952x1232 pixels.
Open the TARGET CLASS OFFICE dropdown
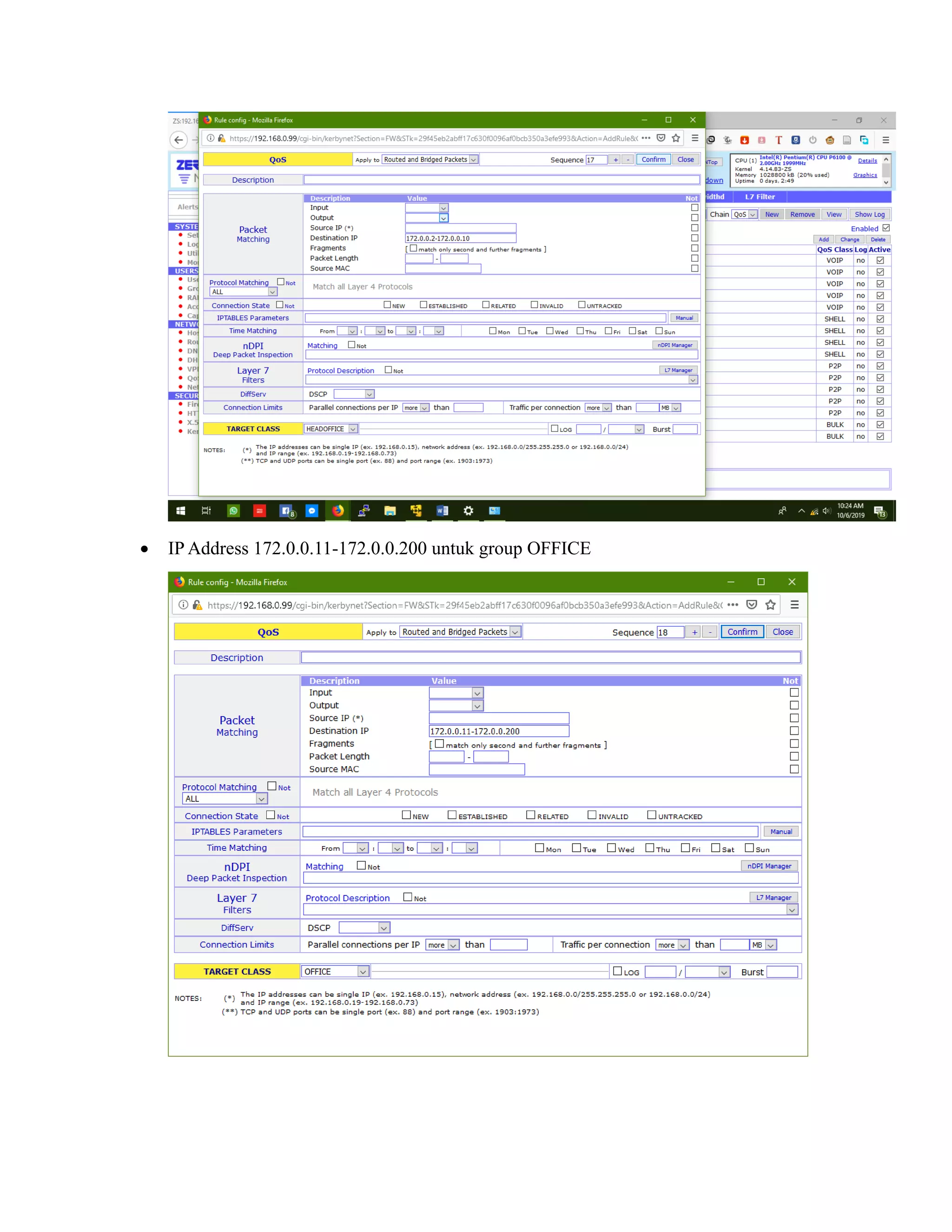335,971
